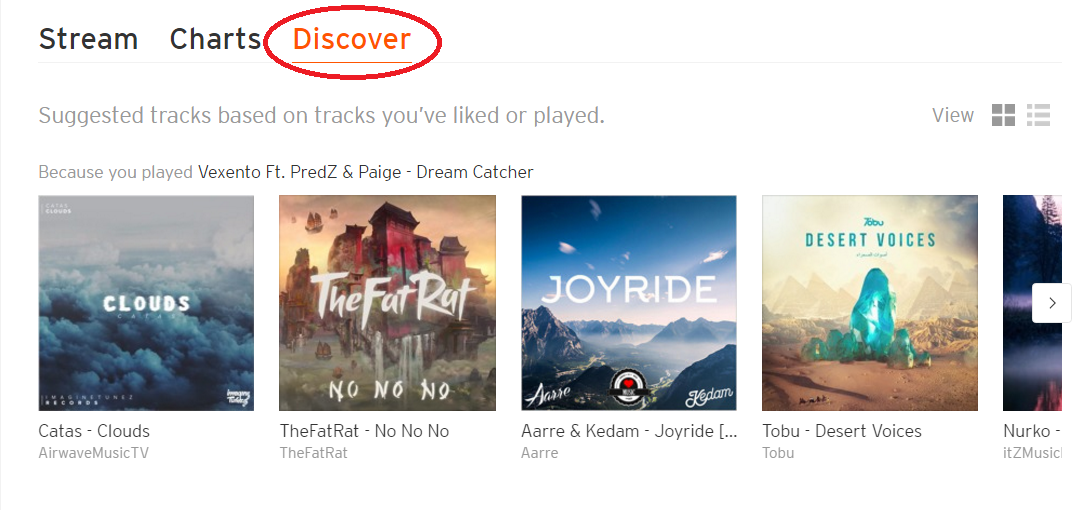The height and width of the screenshot is (510, 1090).
Task: Select the Discover tab
Action: (x=351, y=40)
